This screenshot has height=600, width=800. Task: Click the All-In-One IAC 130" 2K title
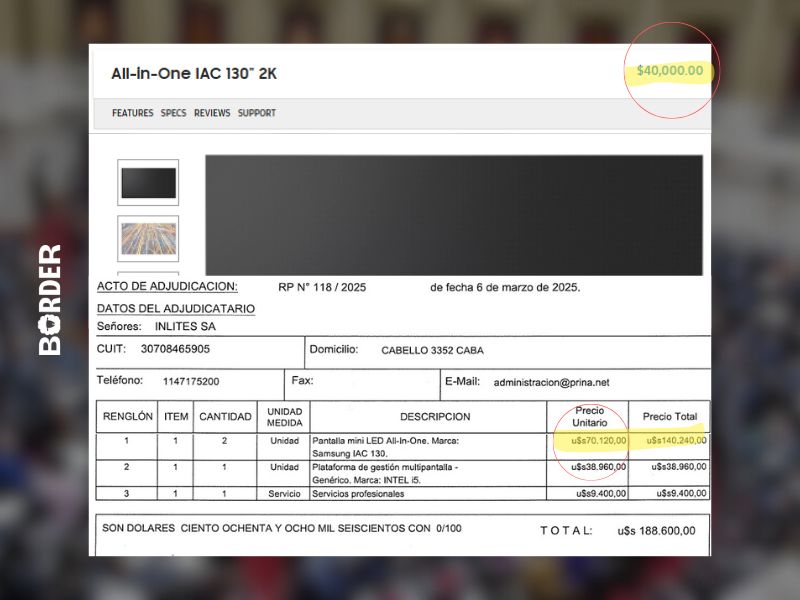(194, 74)
